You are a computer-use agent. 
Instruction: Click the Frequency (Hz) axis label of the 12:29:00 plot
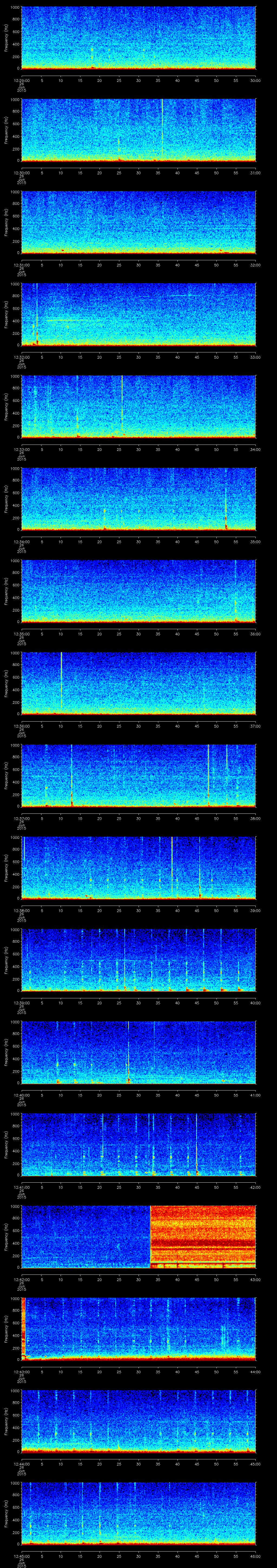tap(6, 38)
